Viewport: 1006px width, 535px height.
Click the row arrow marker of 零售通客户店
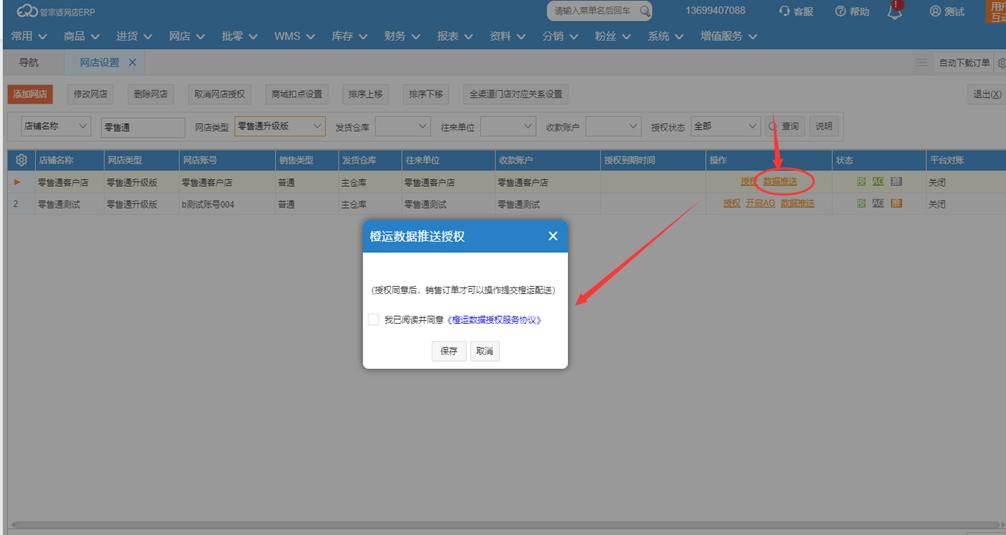click(x=17, y=182)
